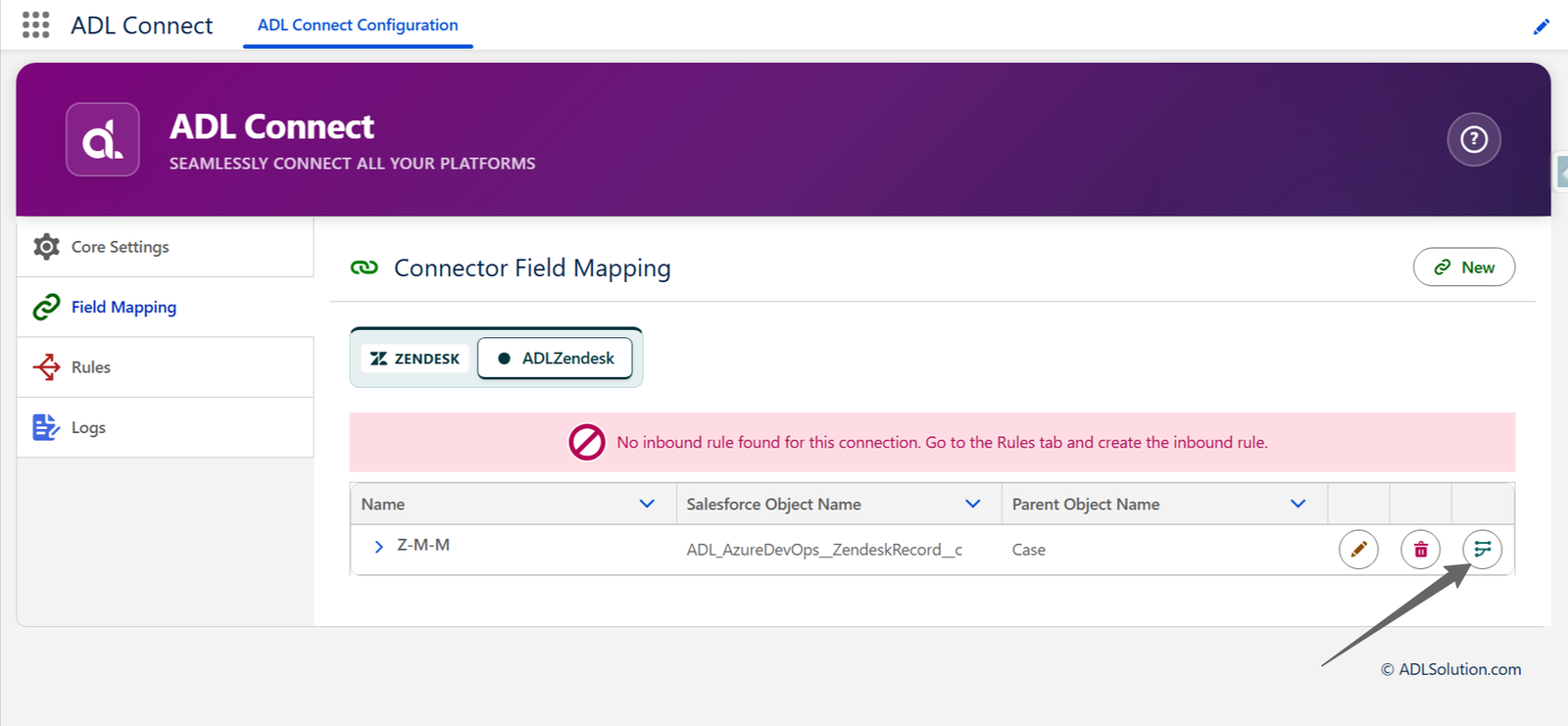Delete the Z-M-M mapping row

coord(1421,550)
